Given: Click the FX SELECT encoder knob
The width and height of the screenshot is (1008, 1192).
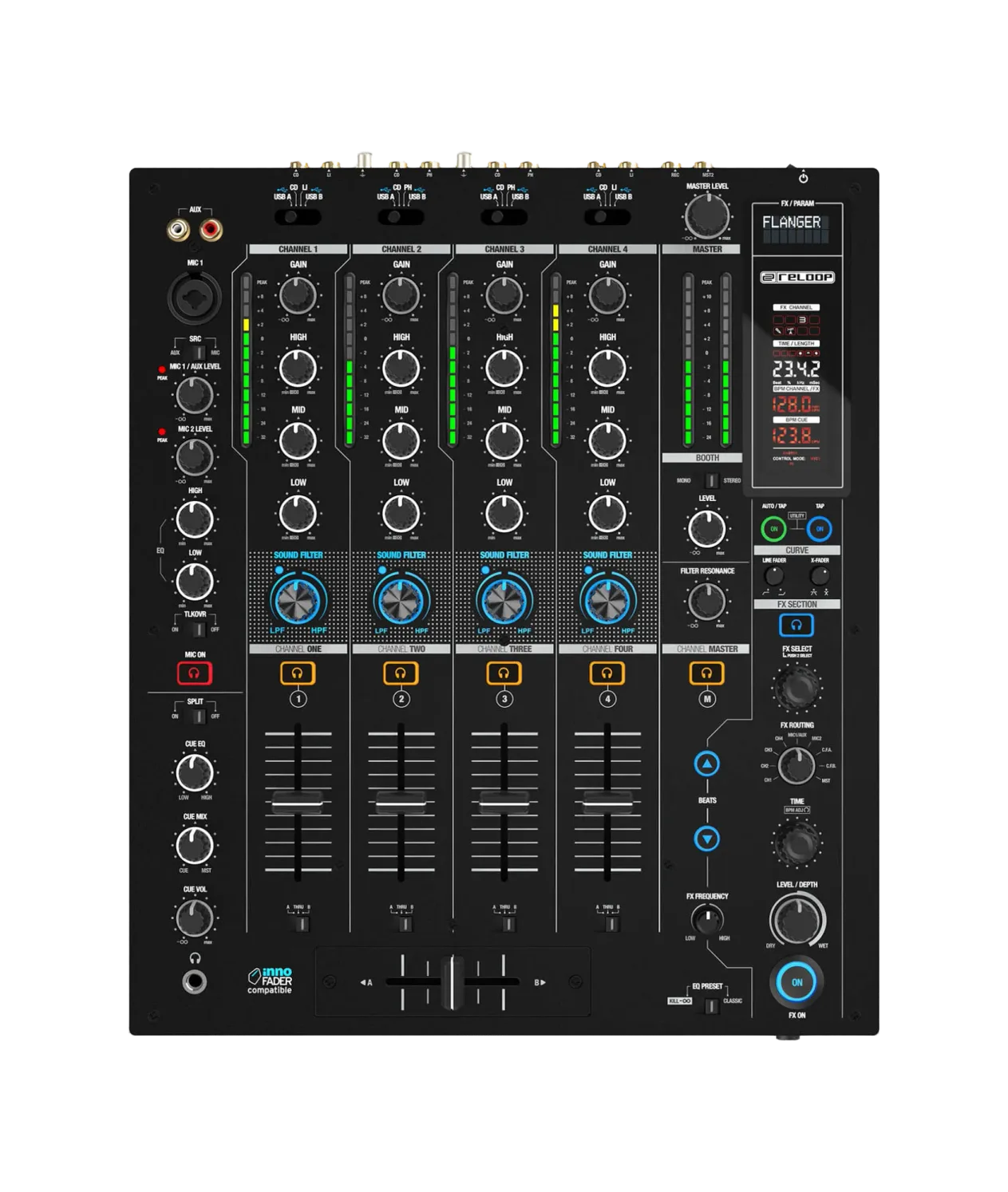Looking at the screenshot, I should tap(797, 686).
